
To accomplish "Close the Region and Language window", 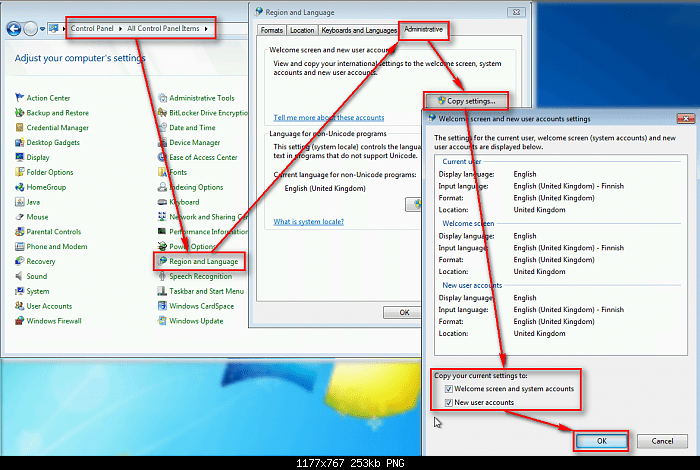I will point(516,12).
